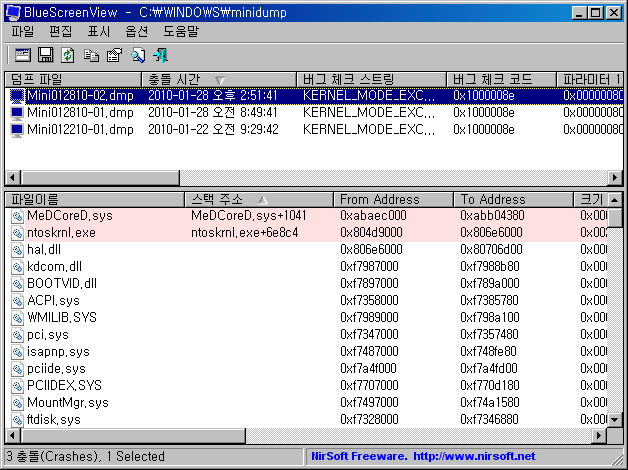Refresh the crash list toolbar icon

(68, 55)
